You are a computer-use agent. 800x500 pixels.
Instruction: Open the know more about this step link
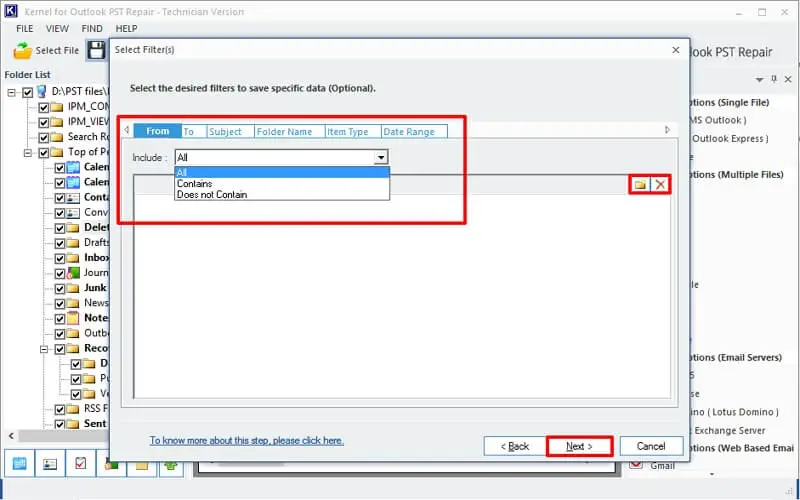click(x=246, y=440)
